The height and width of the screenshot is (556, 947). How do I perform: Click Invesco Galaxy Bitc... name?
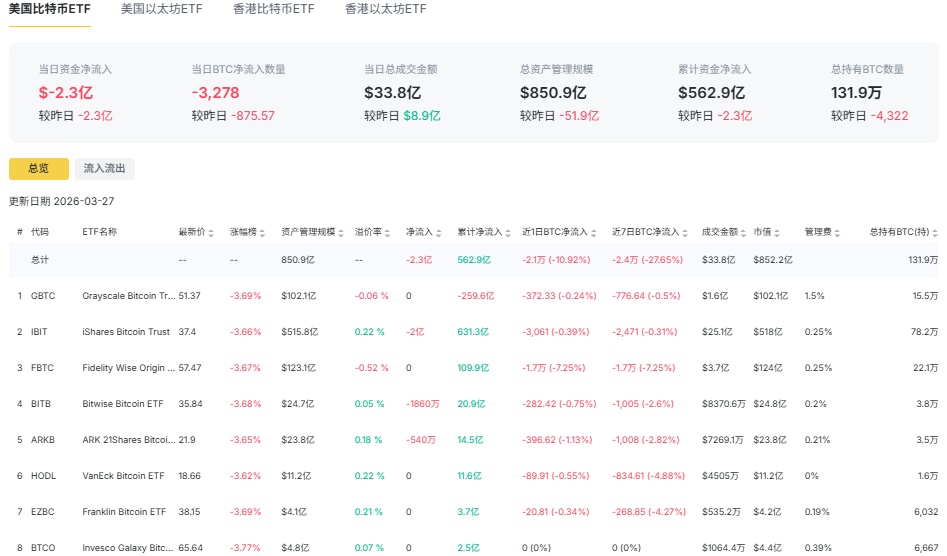(x=127, y=548)
